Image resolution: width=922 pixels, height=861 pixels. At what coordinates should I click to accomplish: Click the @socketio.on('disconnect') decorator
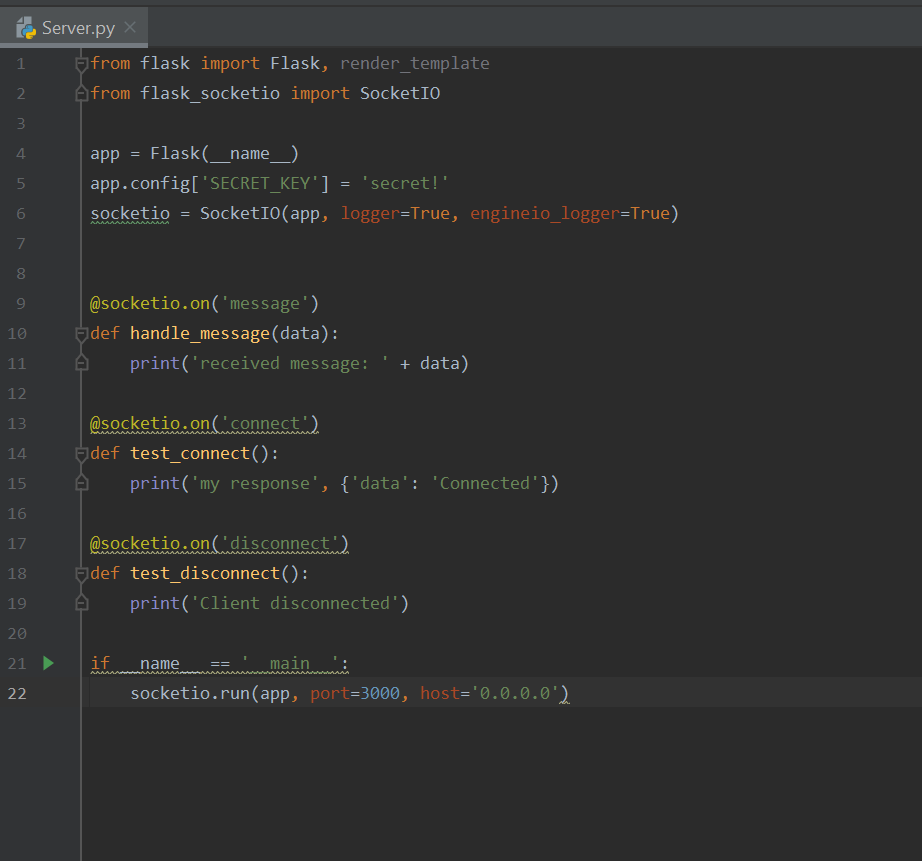219,543
